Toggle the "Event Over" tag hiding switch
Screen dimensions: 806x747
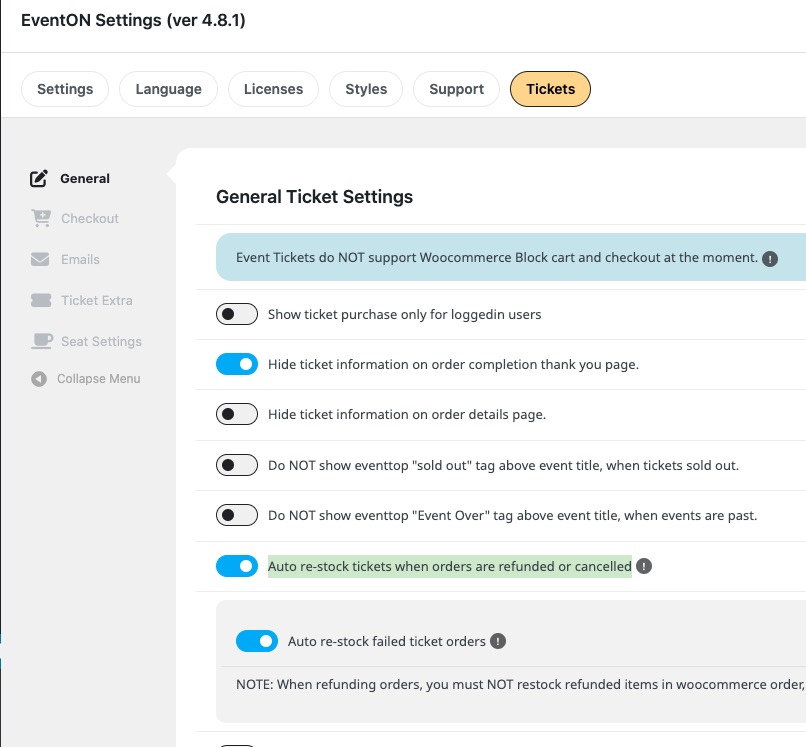236,515
